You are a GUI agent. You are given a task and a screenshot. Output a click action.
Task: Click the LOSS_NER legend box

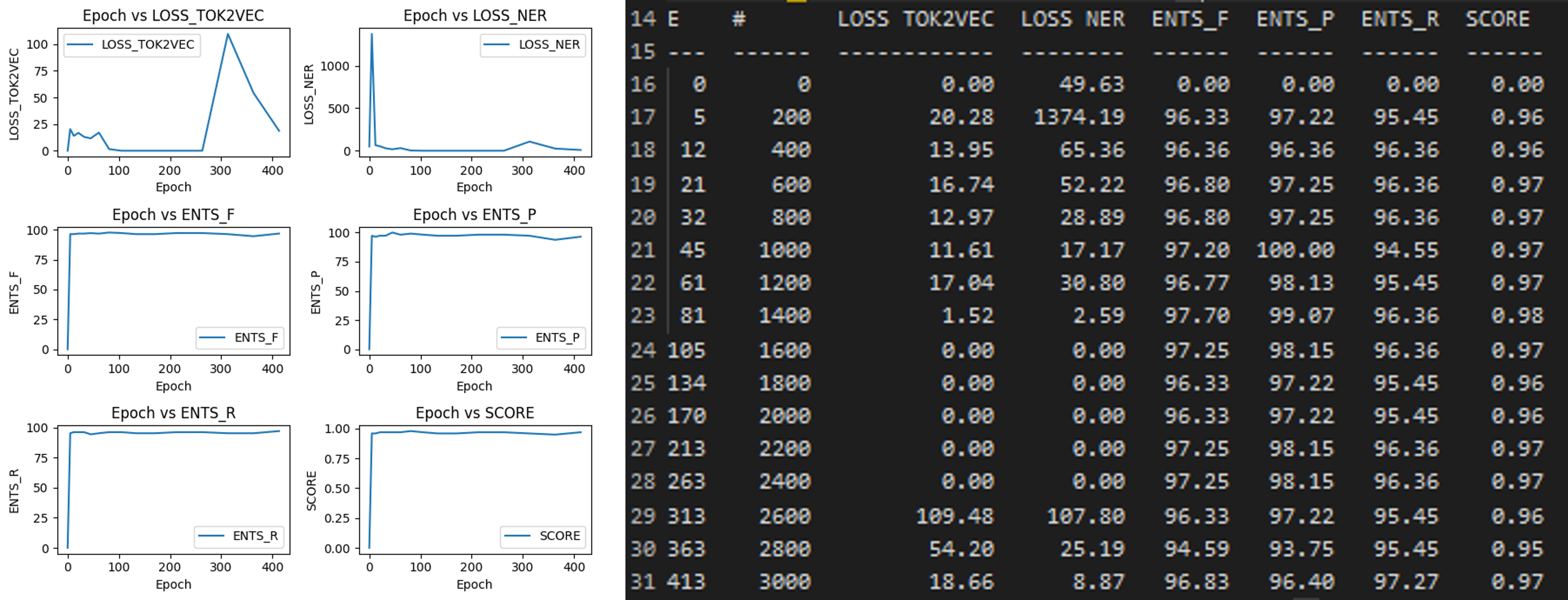(532, 44)
